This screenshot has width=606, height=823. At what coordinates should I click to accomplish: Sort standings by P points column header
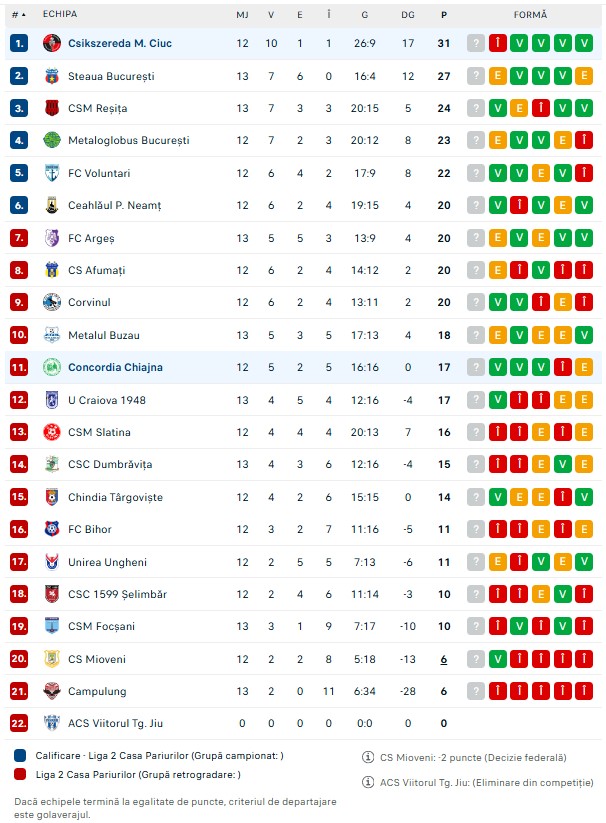click(x=444, y=15)
